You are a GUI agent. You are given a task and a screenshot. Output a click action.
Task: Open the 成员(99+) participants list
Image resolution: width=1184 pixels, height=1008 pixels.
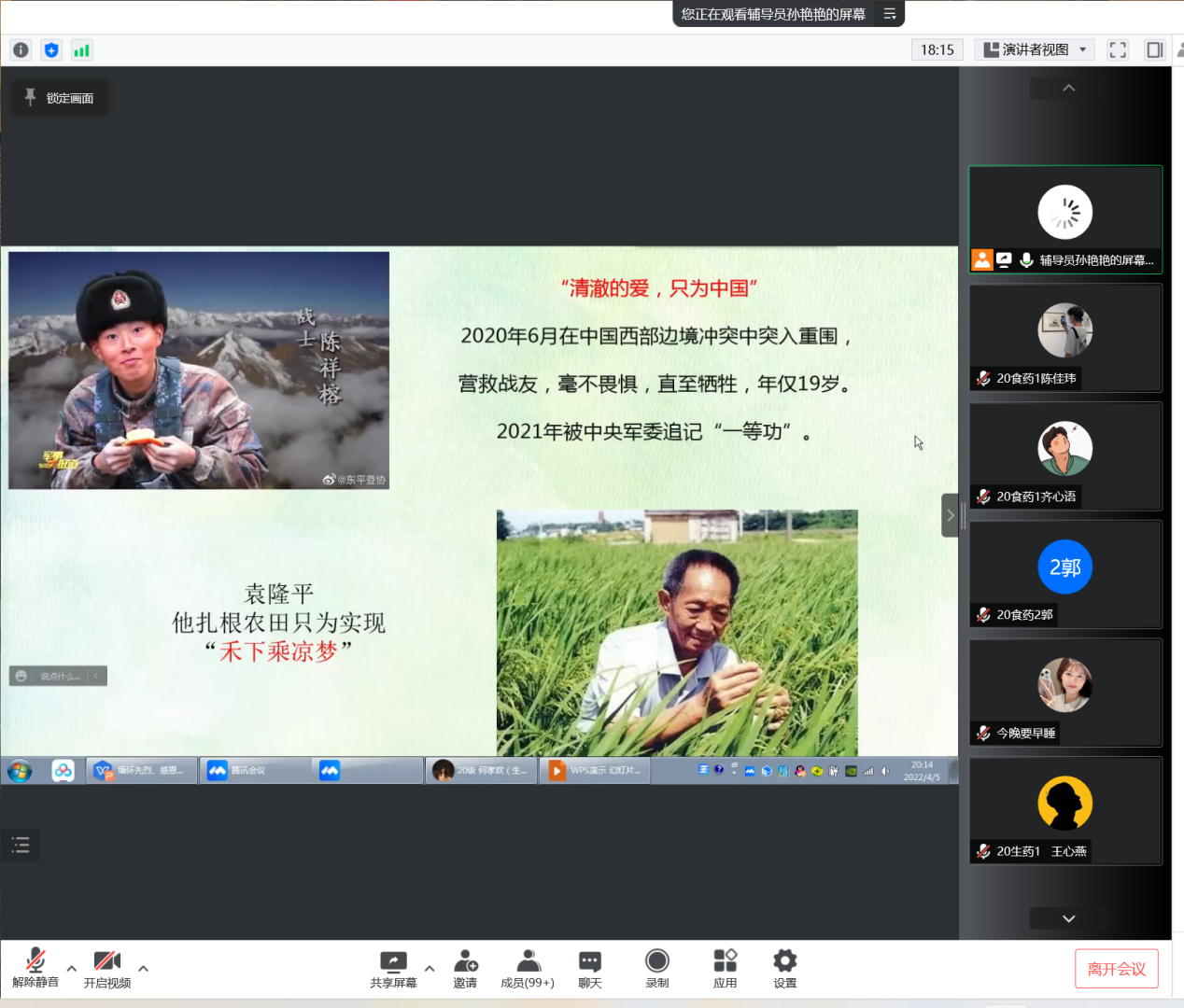coord(528,968)
